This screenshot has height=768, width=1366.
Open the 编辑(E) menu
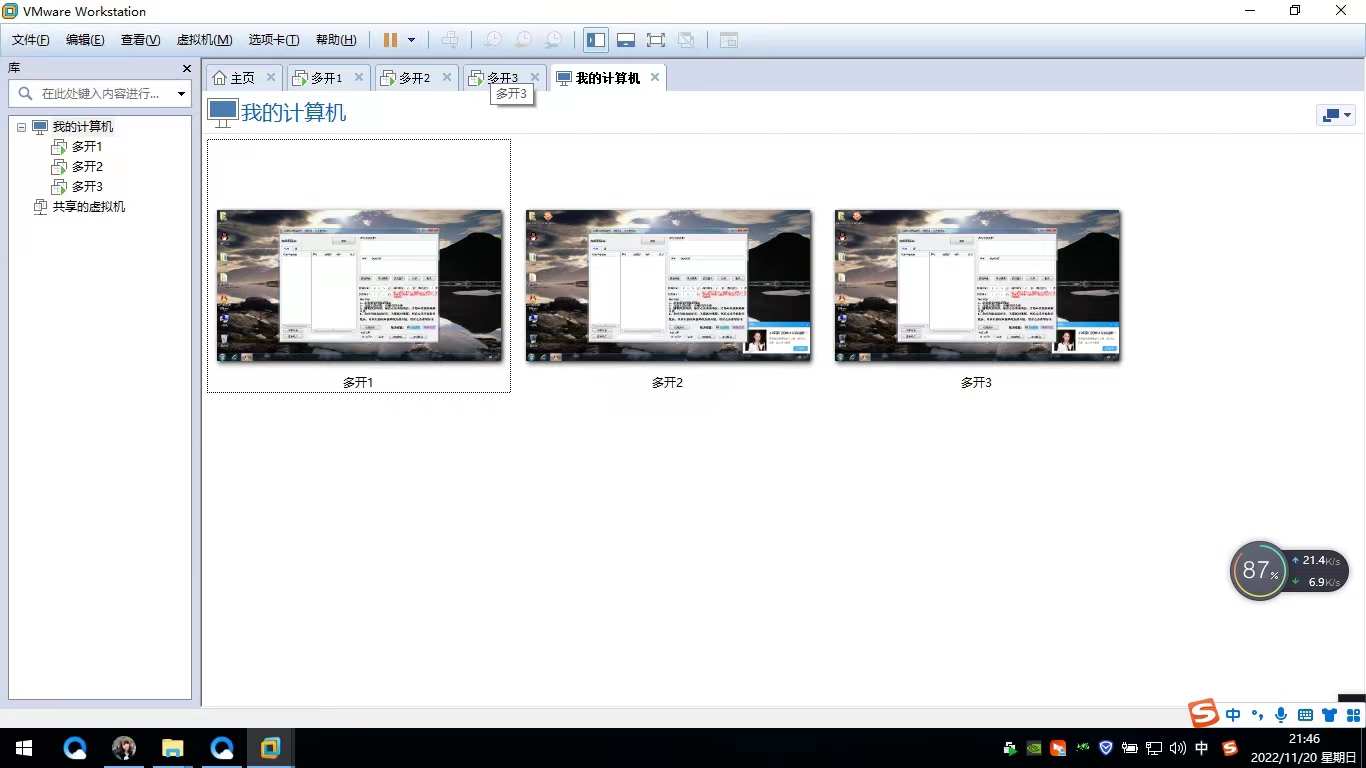coord(85,40)
